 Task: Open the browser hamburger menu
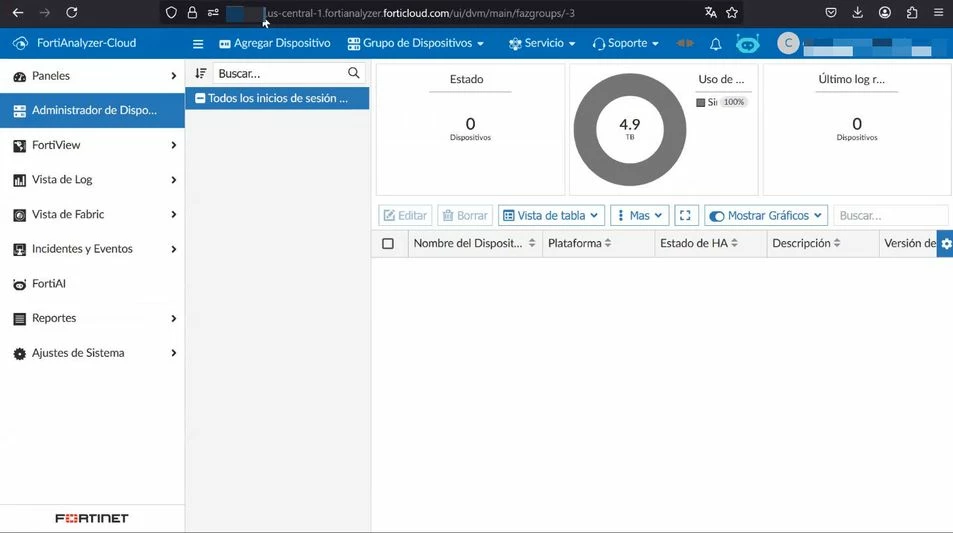point(938,12)
